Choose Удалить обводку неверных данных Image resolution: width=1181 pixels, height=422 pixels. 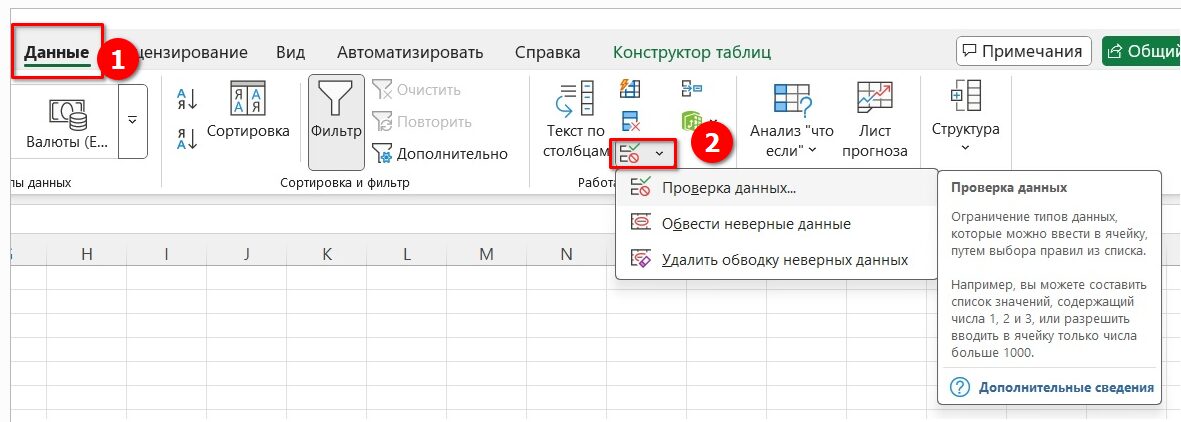coord(775,260)
